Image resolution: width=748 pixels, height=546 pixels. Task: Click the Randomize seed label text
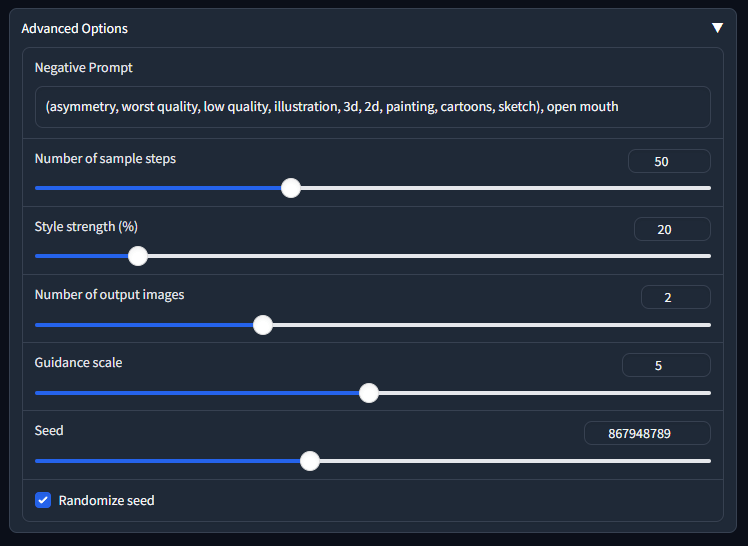106,500
